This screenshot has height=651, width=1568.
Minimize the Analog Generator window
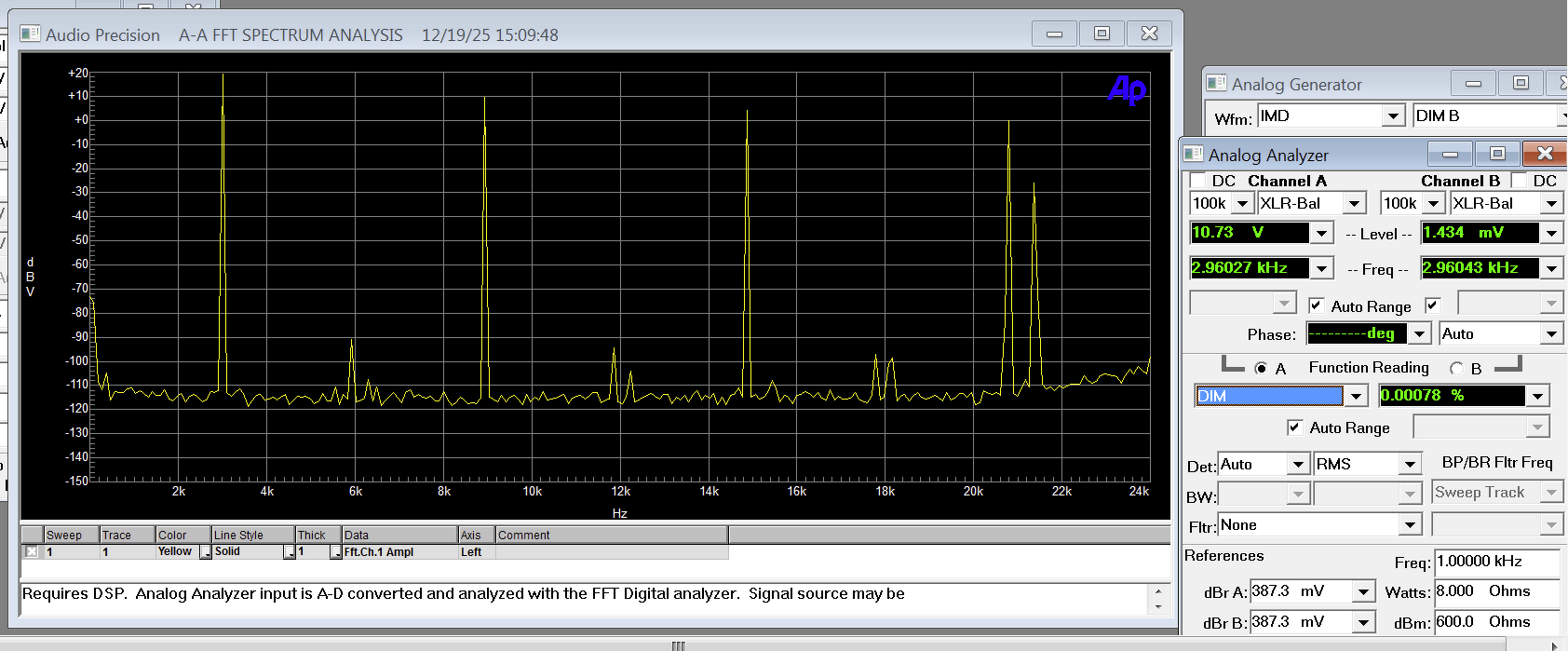(1473, 83)
